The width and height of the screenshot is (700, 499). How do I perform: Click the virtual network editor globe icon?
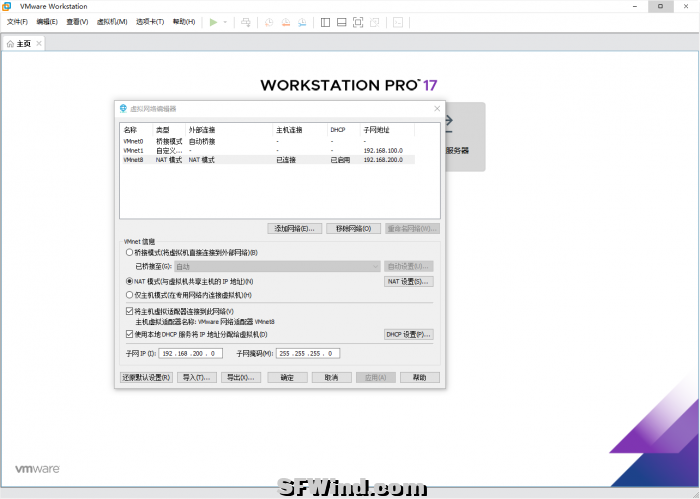123,108
